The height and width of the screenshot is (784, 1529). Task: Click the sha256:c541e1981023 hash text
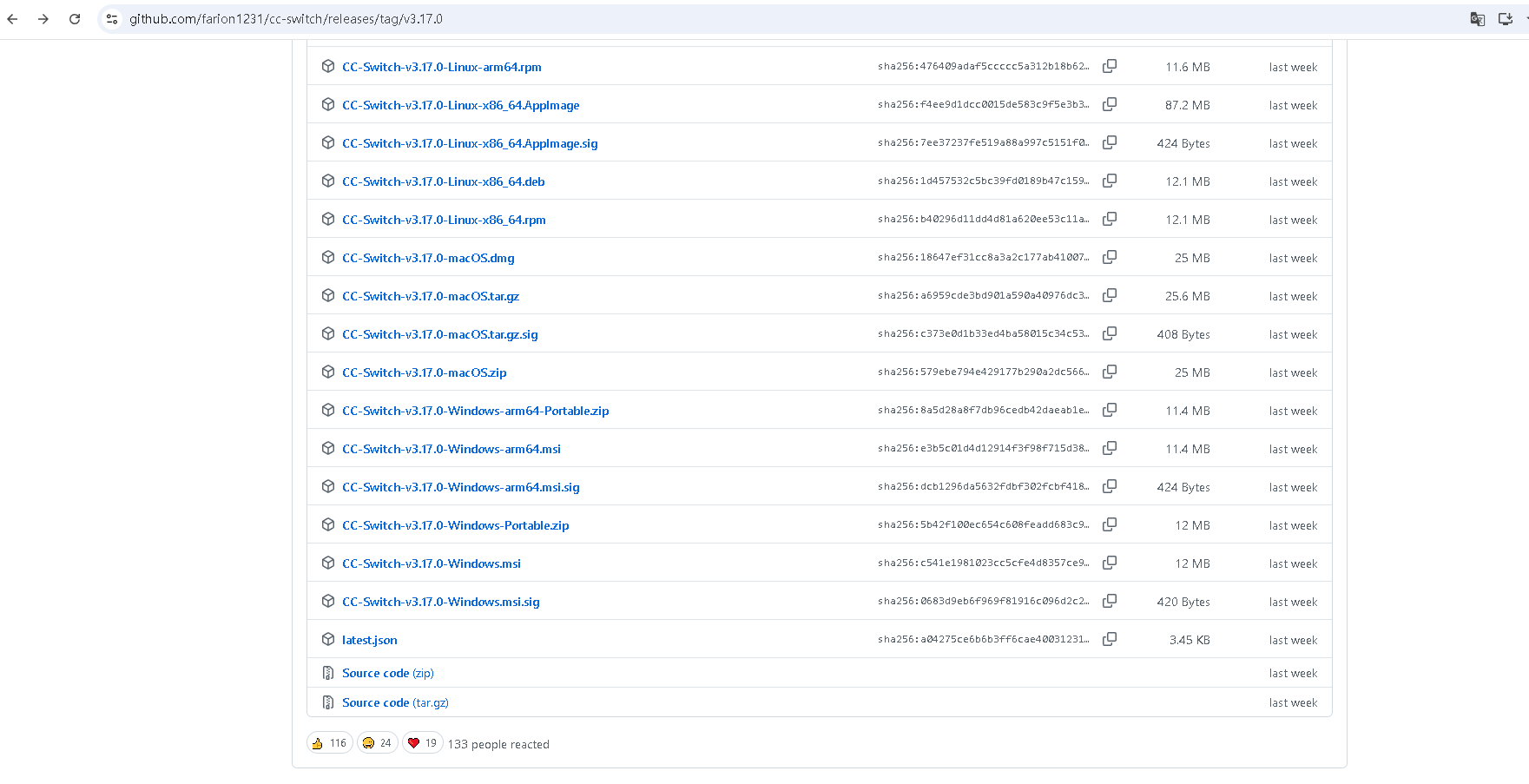(x=983, y=563)
